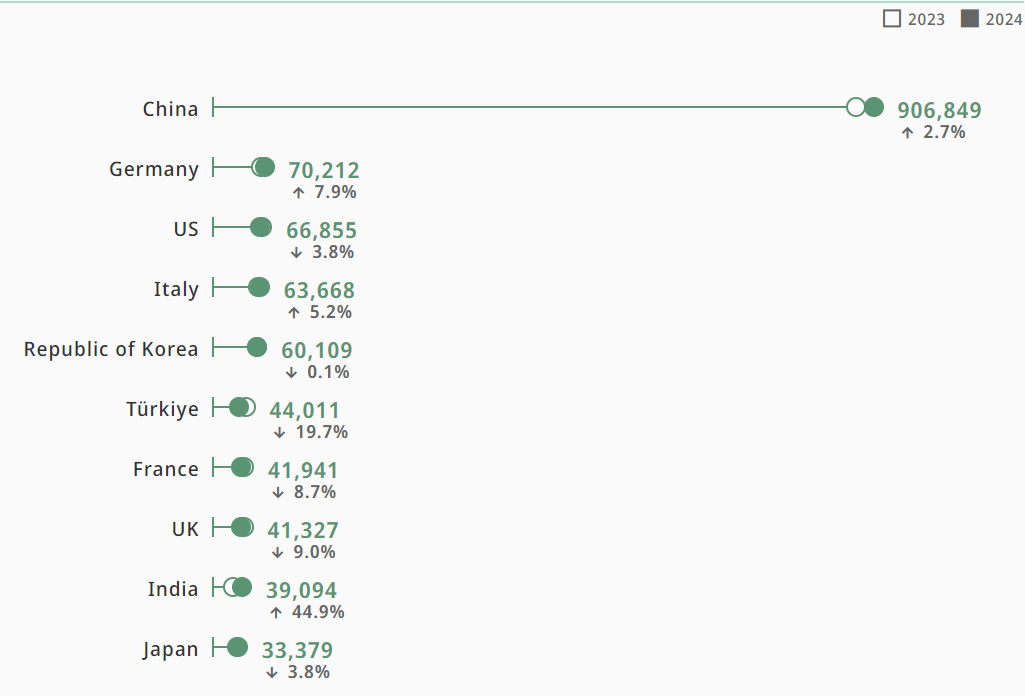Click the Türkiye country label
Screen dimensions: 1025x696
coord(162,409)
